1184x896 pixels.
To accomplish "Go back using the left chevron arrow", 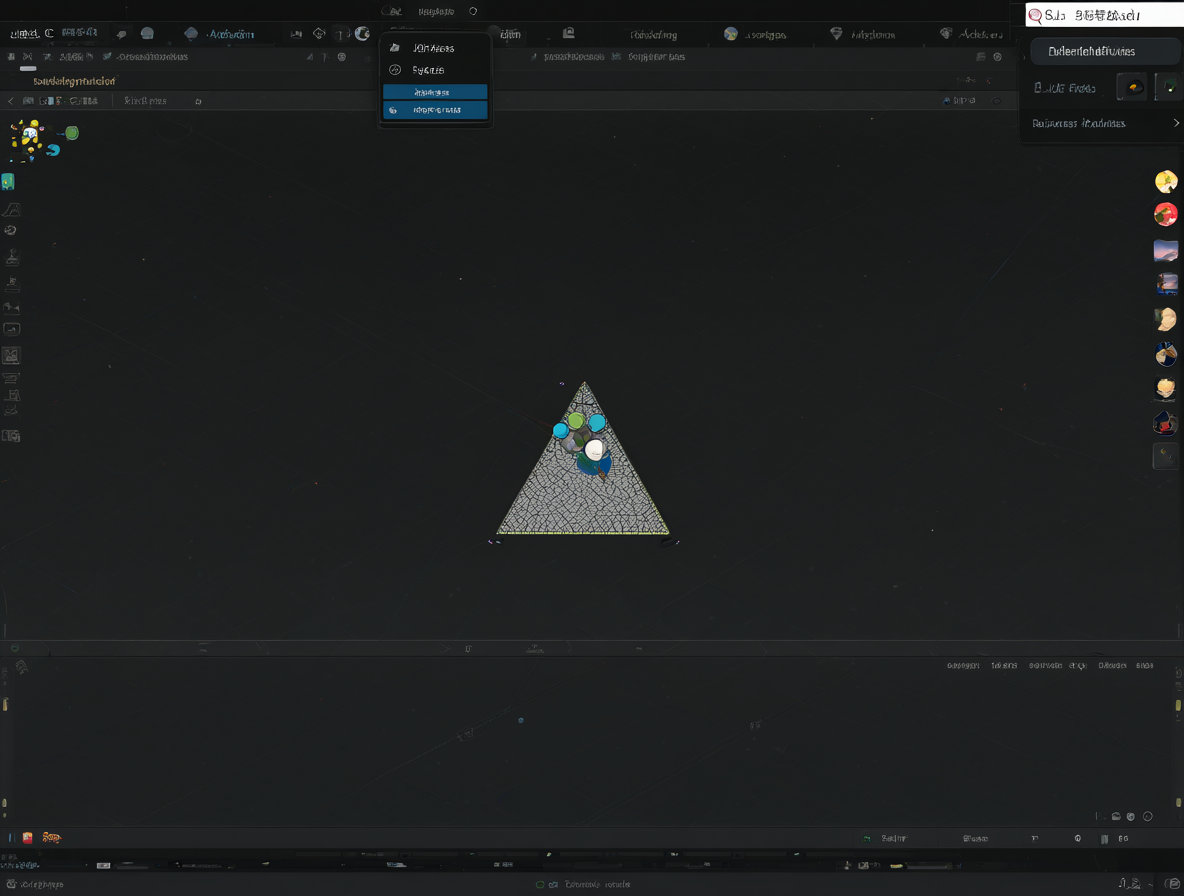I will (x=11, y=100).
